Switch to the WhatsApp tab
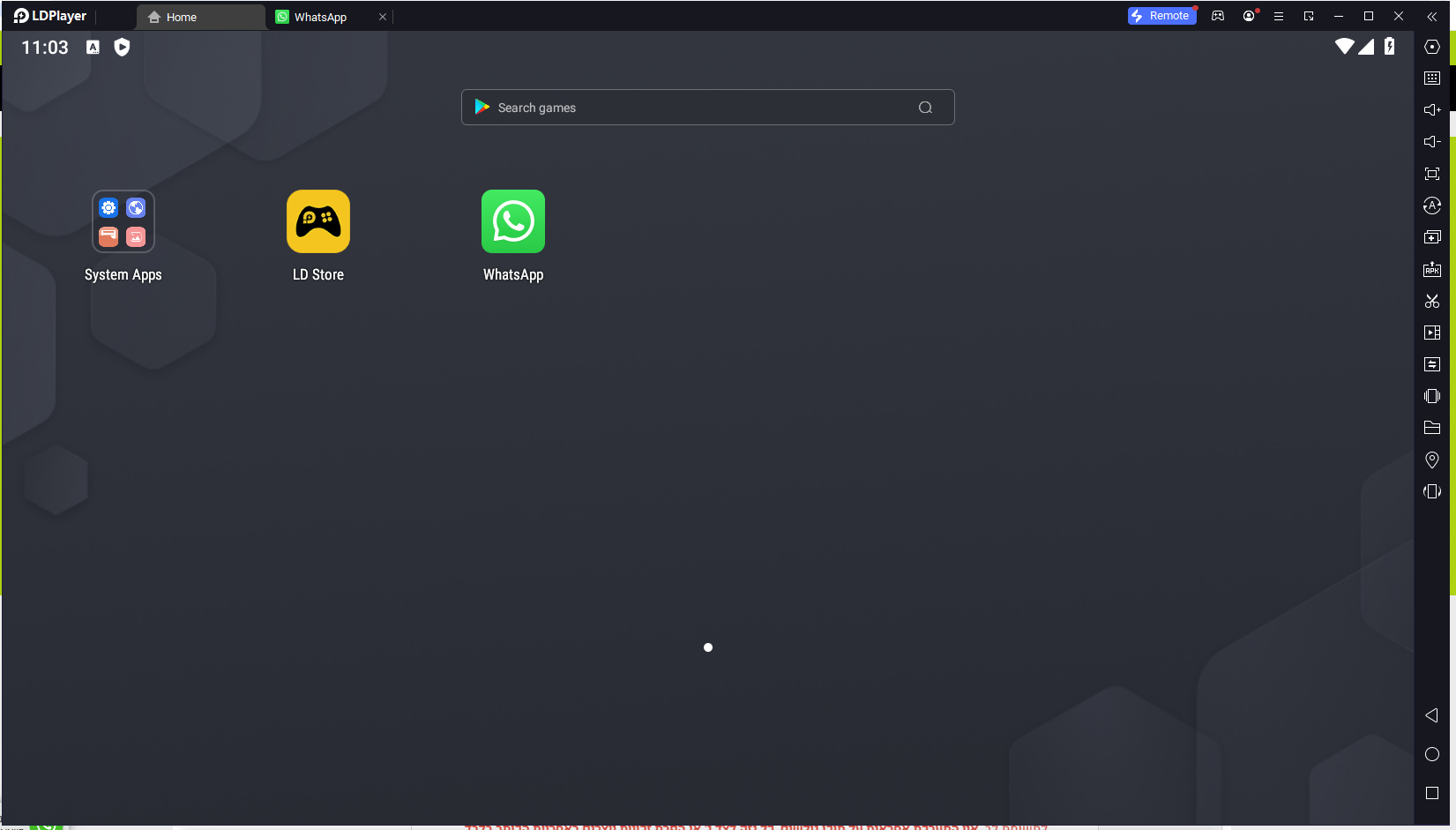The height and width of the screenshot is (830, 1456). 321,17
